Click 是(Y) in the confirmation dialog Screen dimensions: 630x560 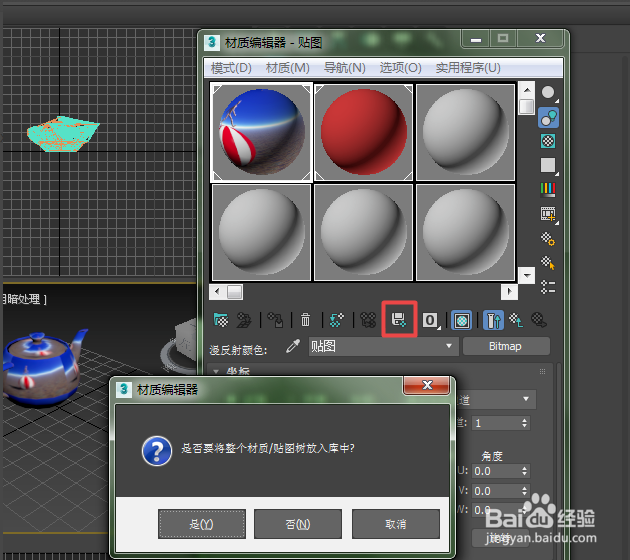[202, 524]
